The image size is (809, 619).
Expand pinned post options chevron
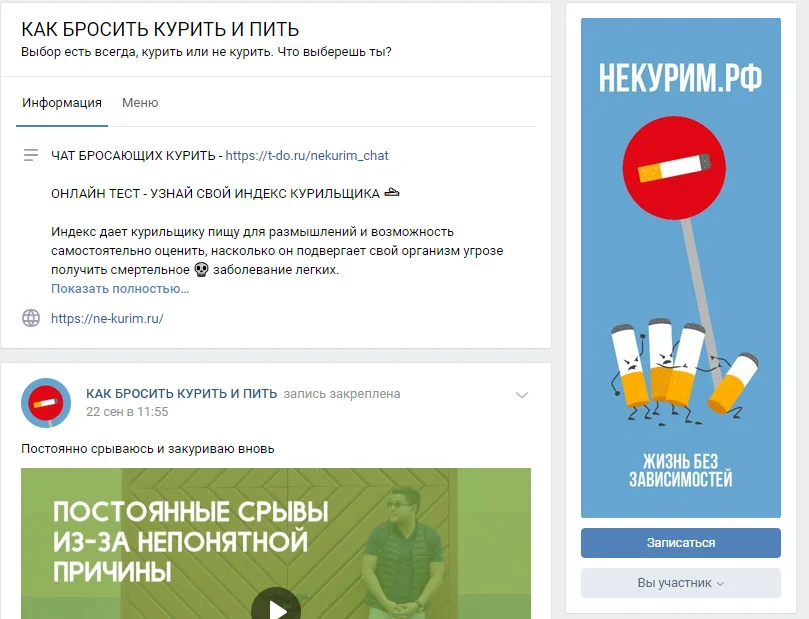[x=522, y=395]
